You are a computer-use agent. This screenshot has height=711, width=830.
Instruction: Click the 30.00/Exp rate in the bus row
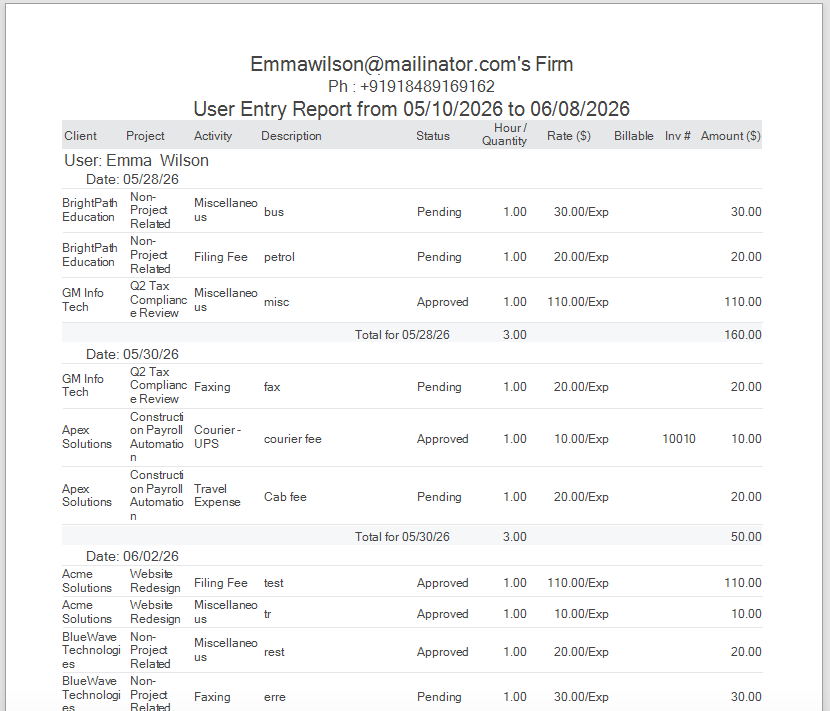(581, 212)
